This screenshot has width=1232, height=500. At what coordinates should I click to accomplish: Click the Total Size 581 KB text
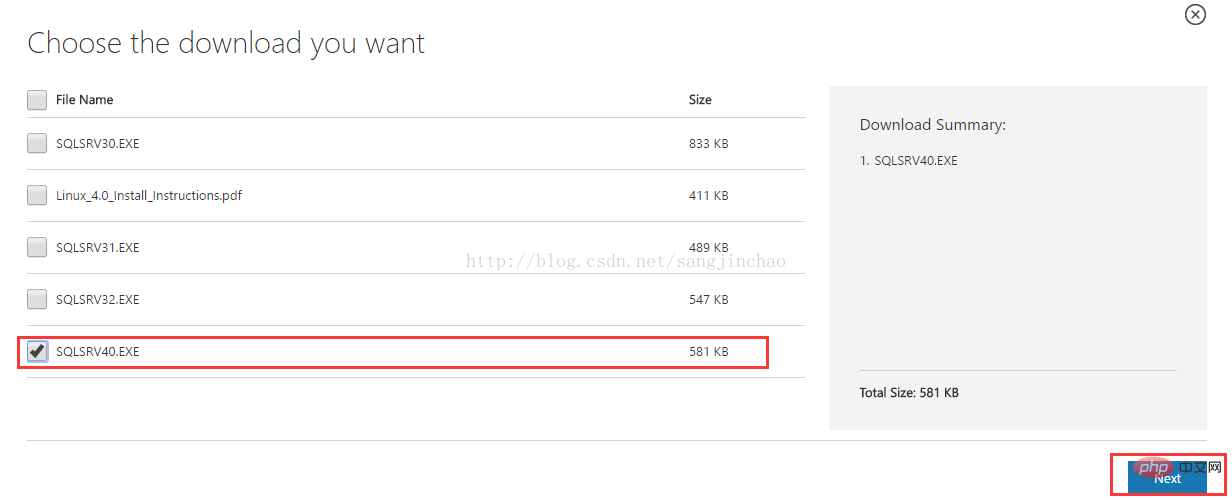[909, 393]
